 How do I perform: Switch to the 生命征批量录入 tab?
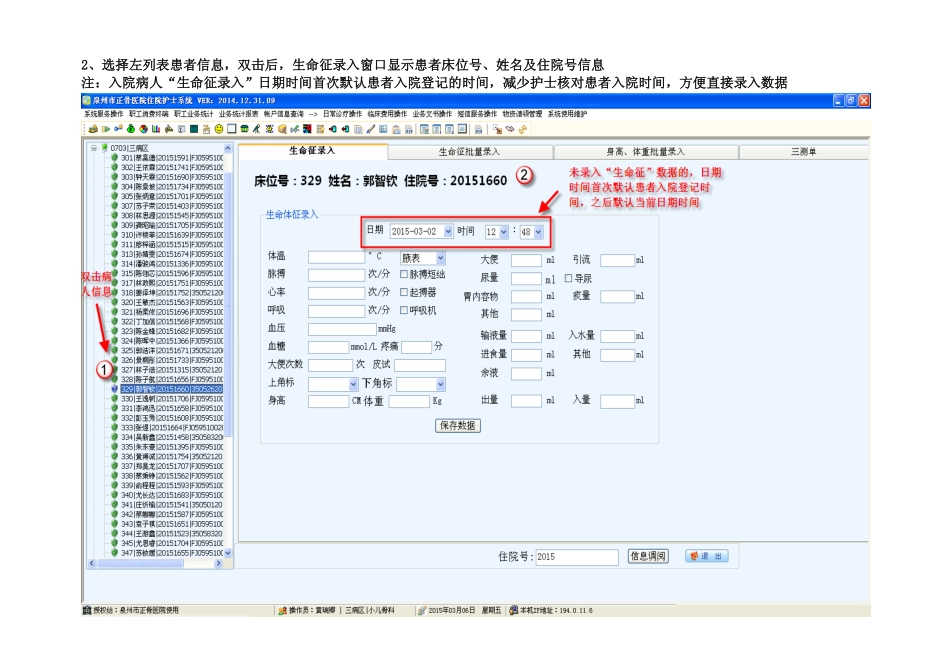(x=470, y=151)
